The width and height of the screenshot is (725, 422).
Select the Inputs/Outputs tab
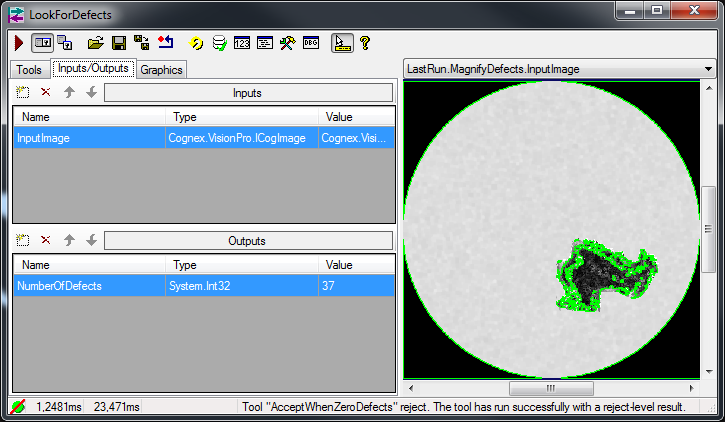(93, 68)
